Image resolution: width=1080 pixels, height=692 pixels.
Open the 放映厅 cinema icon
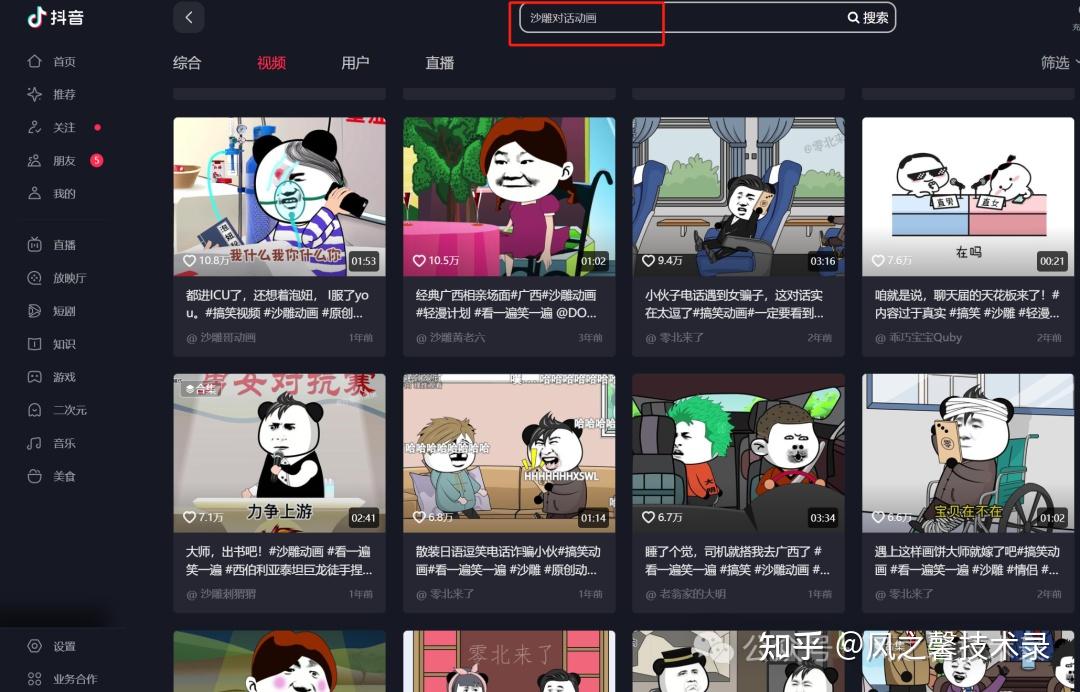coord(36,278)
